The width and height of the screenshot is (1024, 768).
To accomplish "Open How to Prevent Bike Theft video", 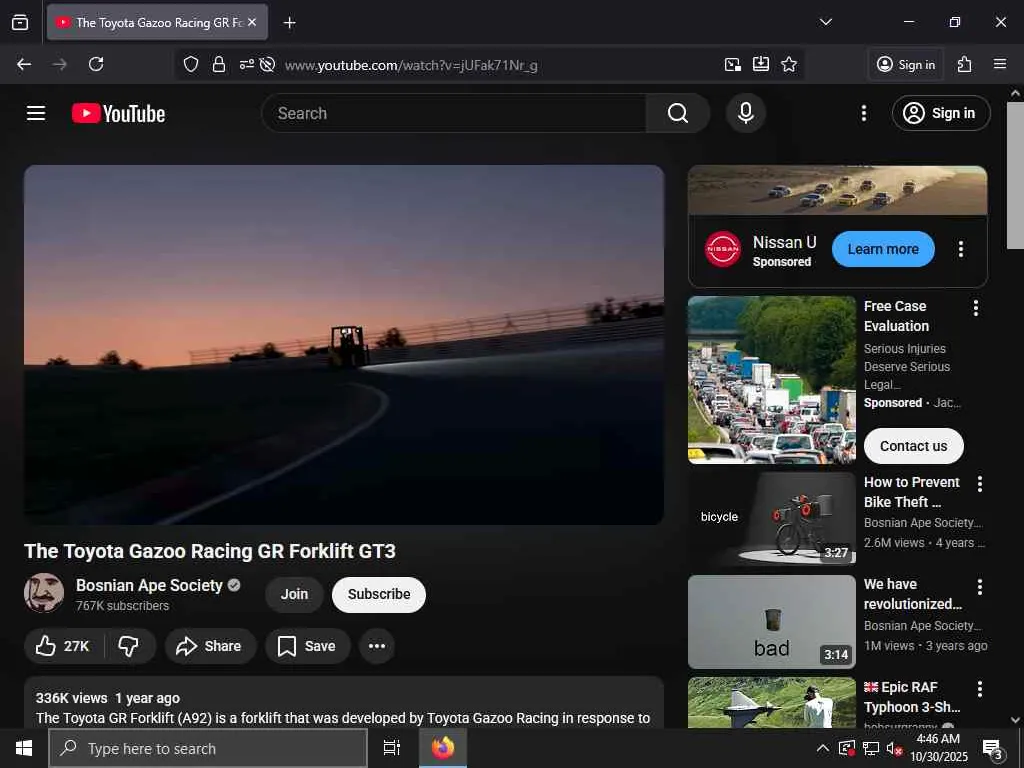I will click(912, 492).
